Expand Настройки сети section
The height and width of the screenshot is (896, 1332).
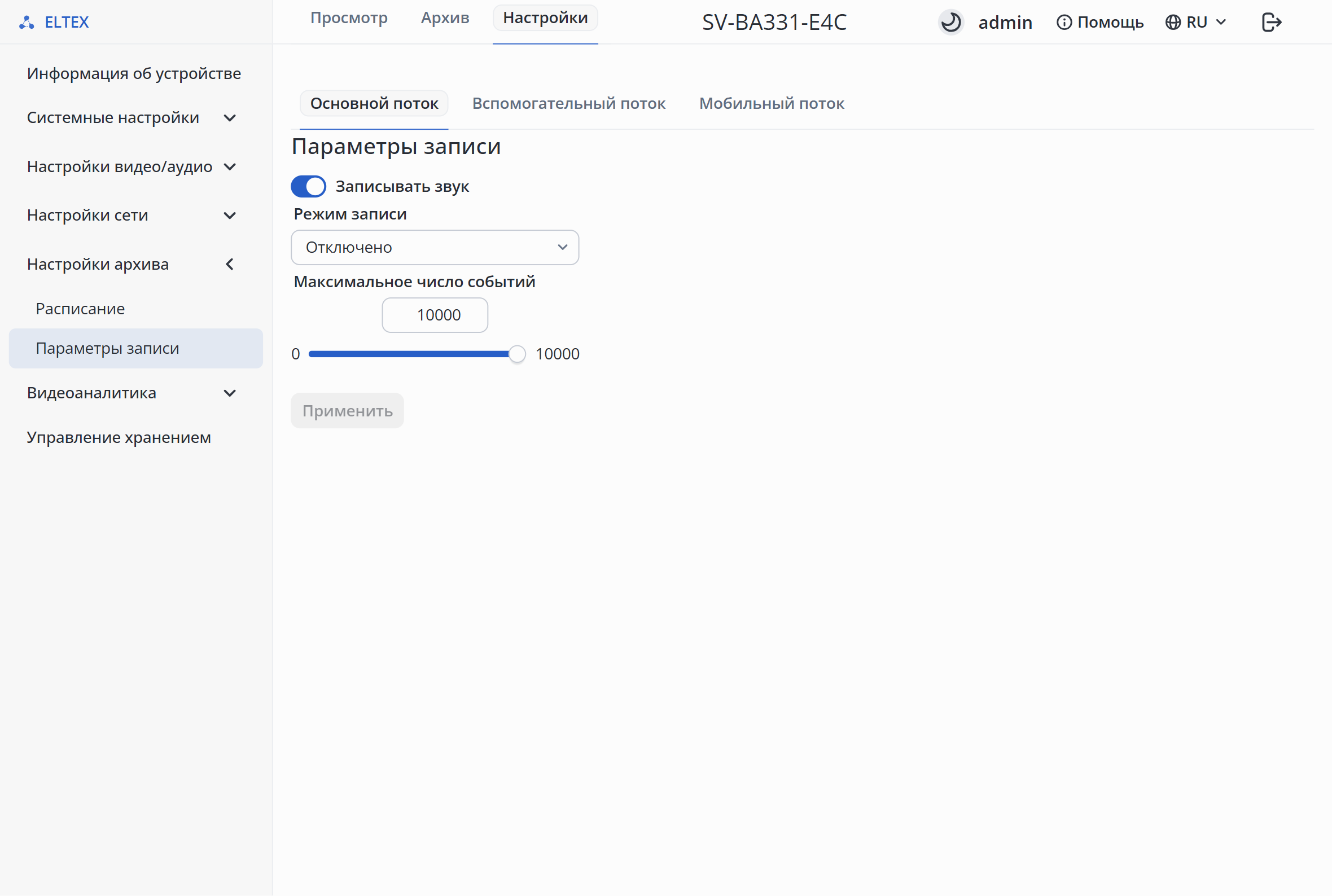(132, 216)
